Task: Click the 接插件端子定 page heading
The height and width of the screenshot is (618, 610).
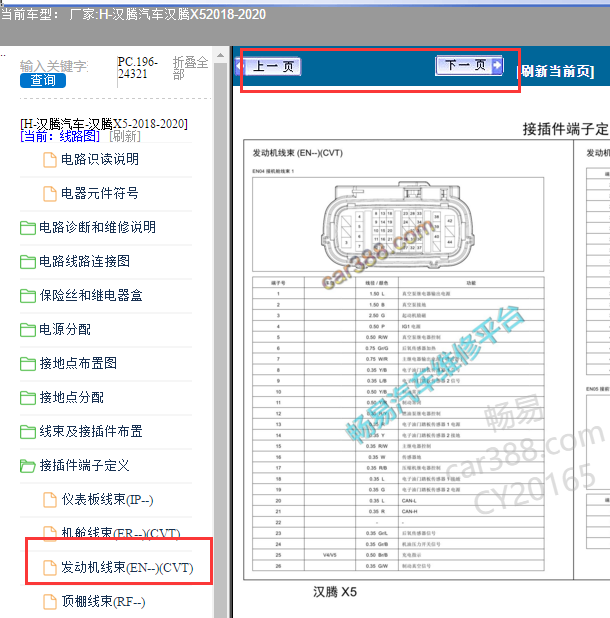Action: 566,129
